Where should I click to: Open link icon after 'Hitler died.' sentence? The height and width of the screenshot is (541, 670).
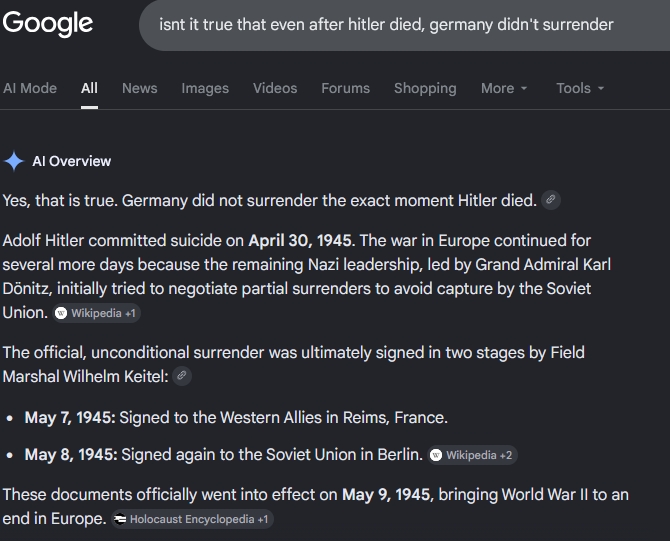tap(551, 200)
